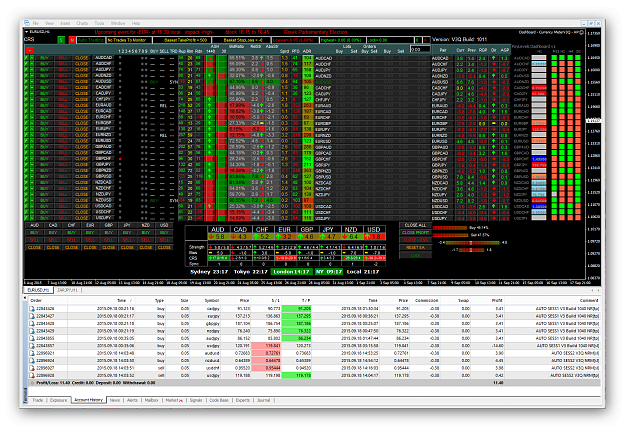This screenshot has width=625, height=428.
Task: Collapse dashboard with the red minus button
Action: [x=30, y=50]
